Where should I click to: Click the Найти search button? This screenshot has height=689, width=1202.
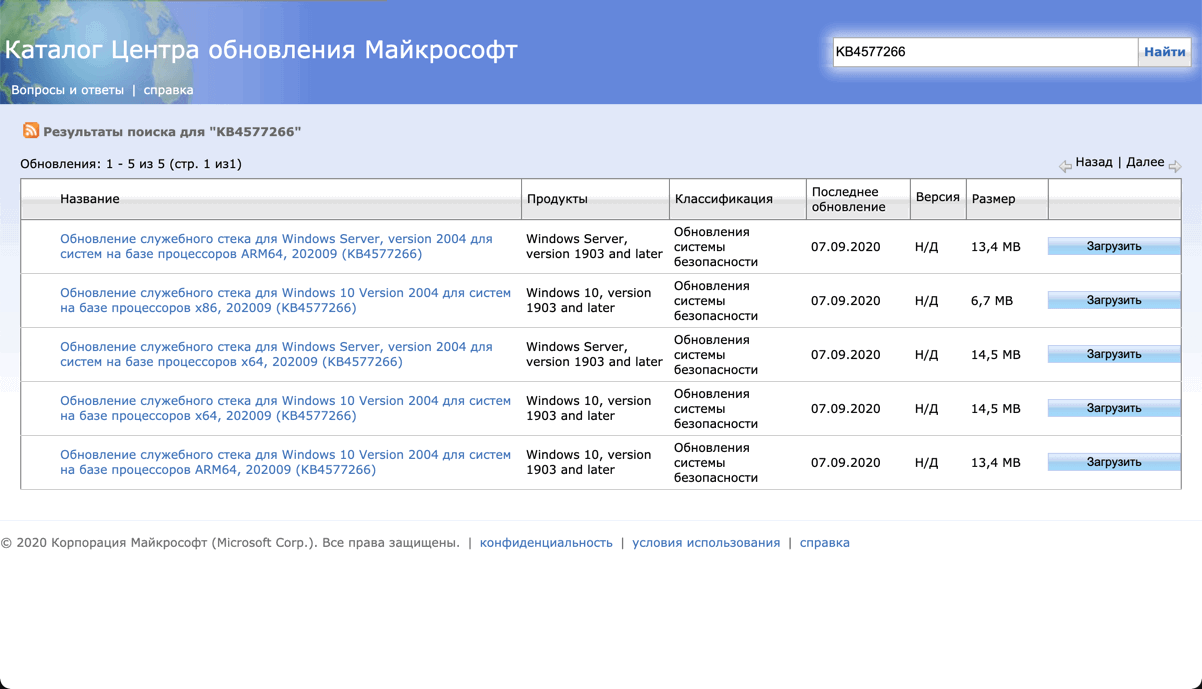point(1165,52)
